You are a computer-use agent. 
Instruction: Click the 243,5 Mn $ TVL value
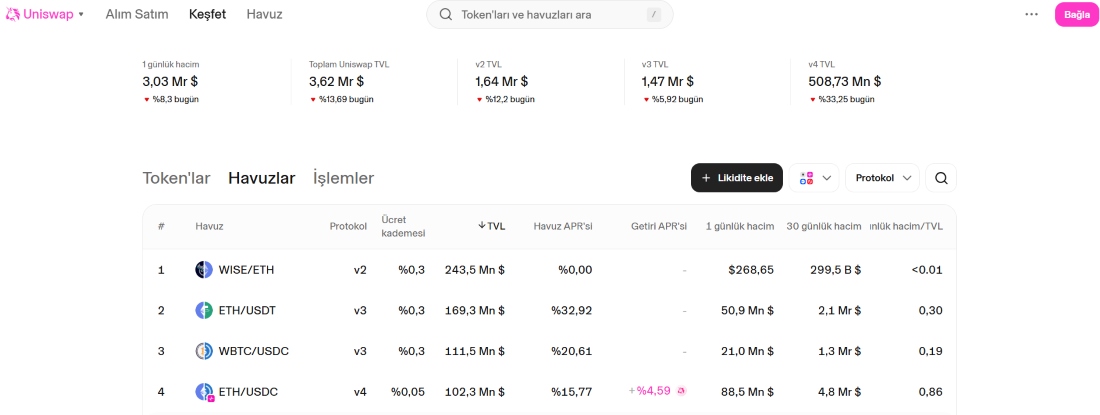[474, 270]
